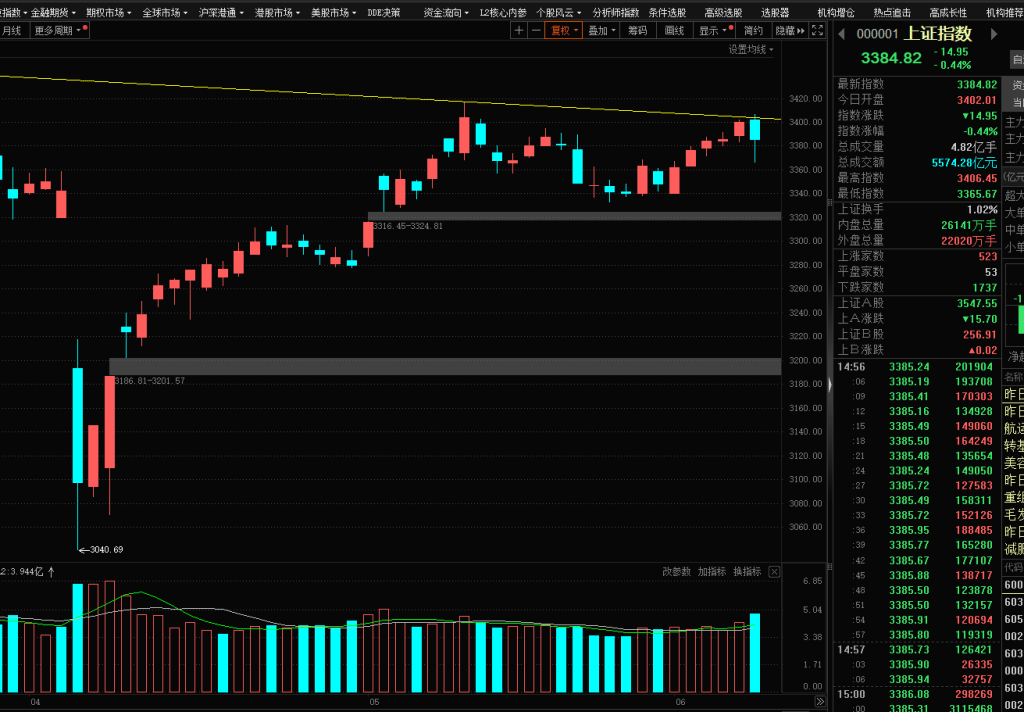Screen dimensions: 1024x712
Task: Click the 筹码 chip distribution button
Action: (637, 30)
